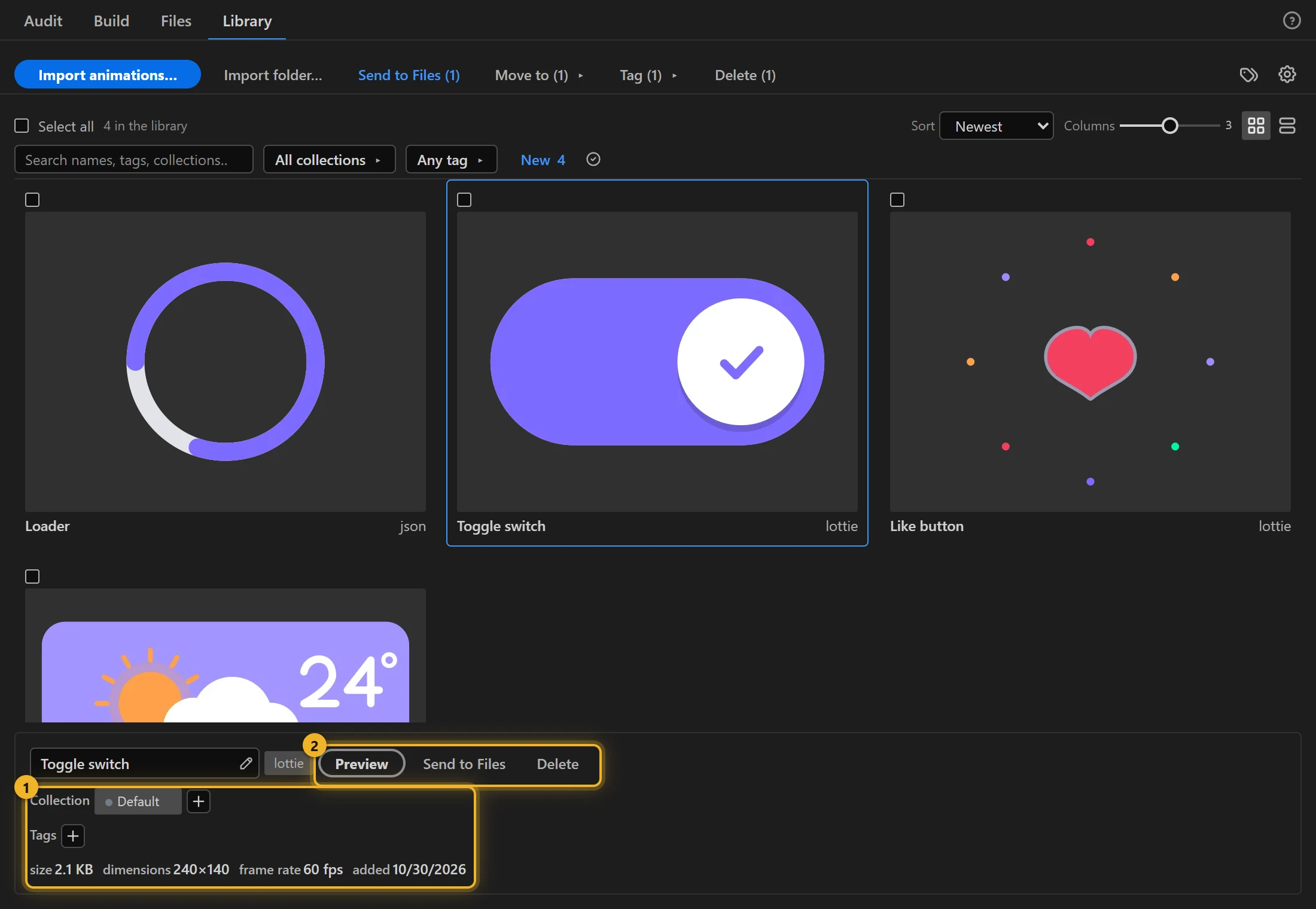
Task: Open library settings gear icon
Action: click(x=1287, y=74)
